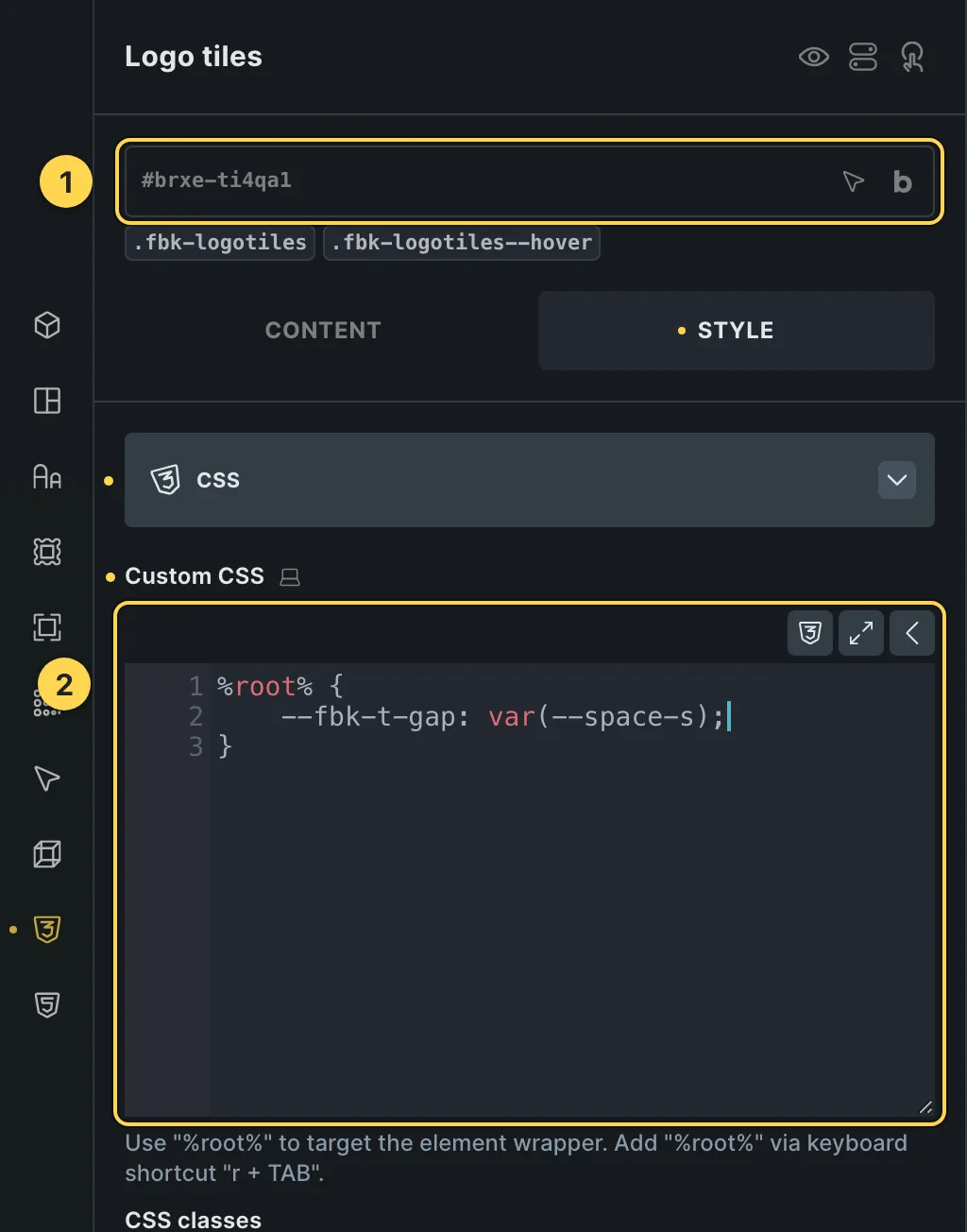Expand the CSS editor to fullscreen

click(x=861, y=633)
